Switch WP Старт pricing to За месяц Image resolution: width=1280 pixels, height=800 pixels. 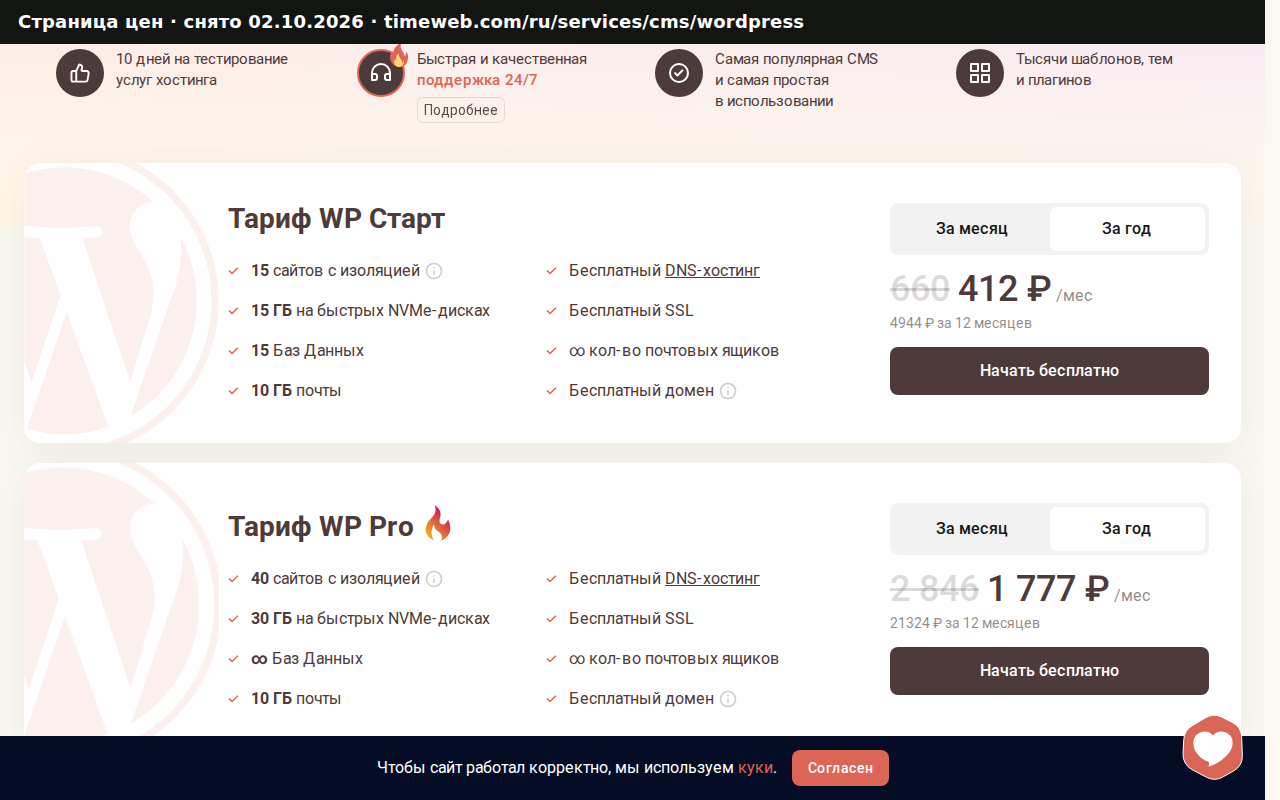(x=971, y=229)
